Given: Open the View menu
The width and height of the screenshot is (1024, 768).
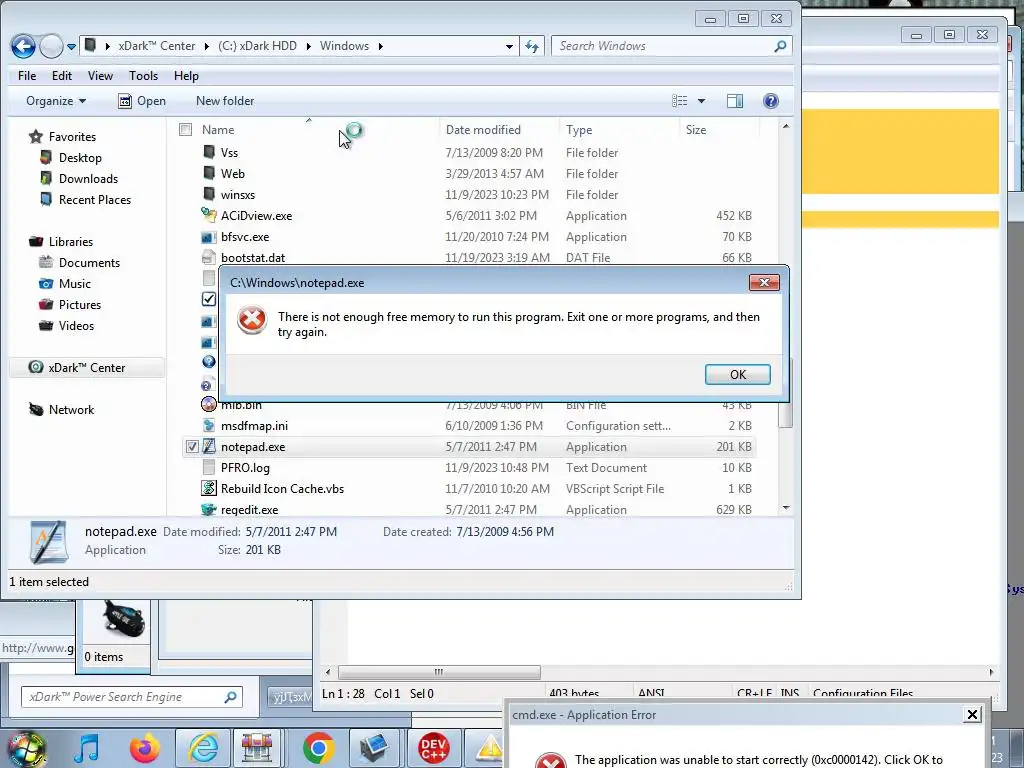Looking at the screenshot, I should click(100, 76).
